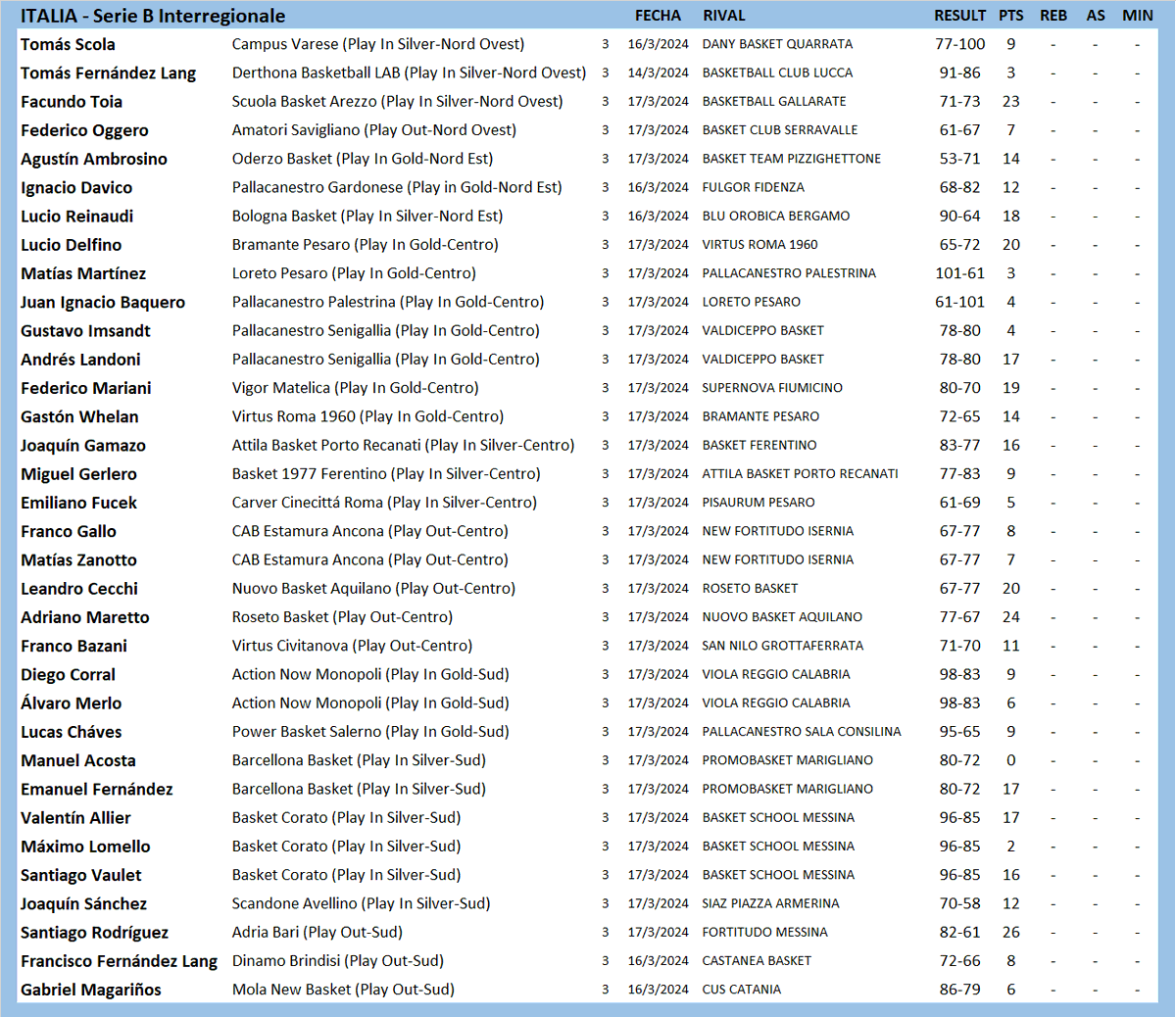Click the PTS column header
Image resolution: width=1176 pixels, height=1017 pixels.
click(x=1011, y=16)
